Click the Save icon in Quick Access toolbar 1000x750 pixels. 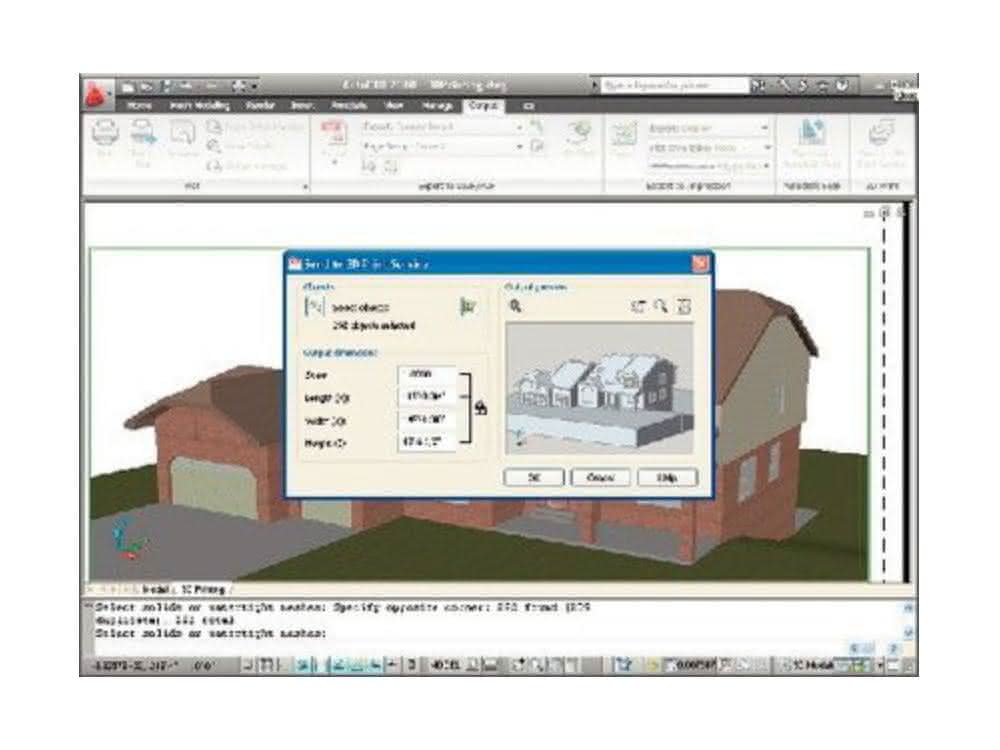tap(166, 86)
